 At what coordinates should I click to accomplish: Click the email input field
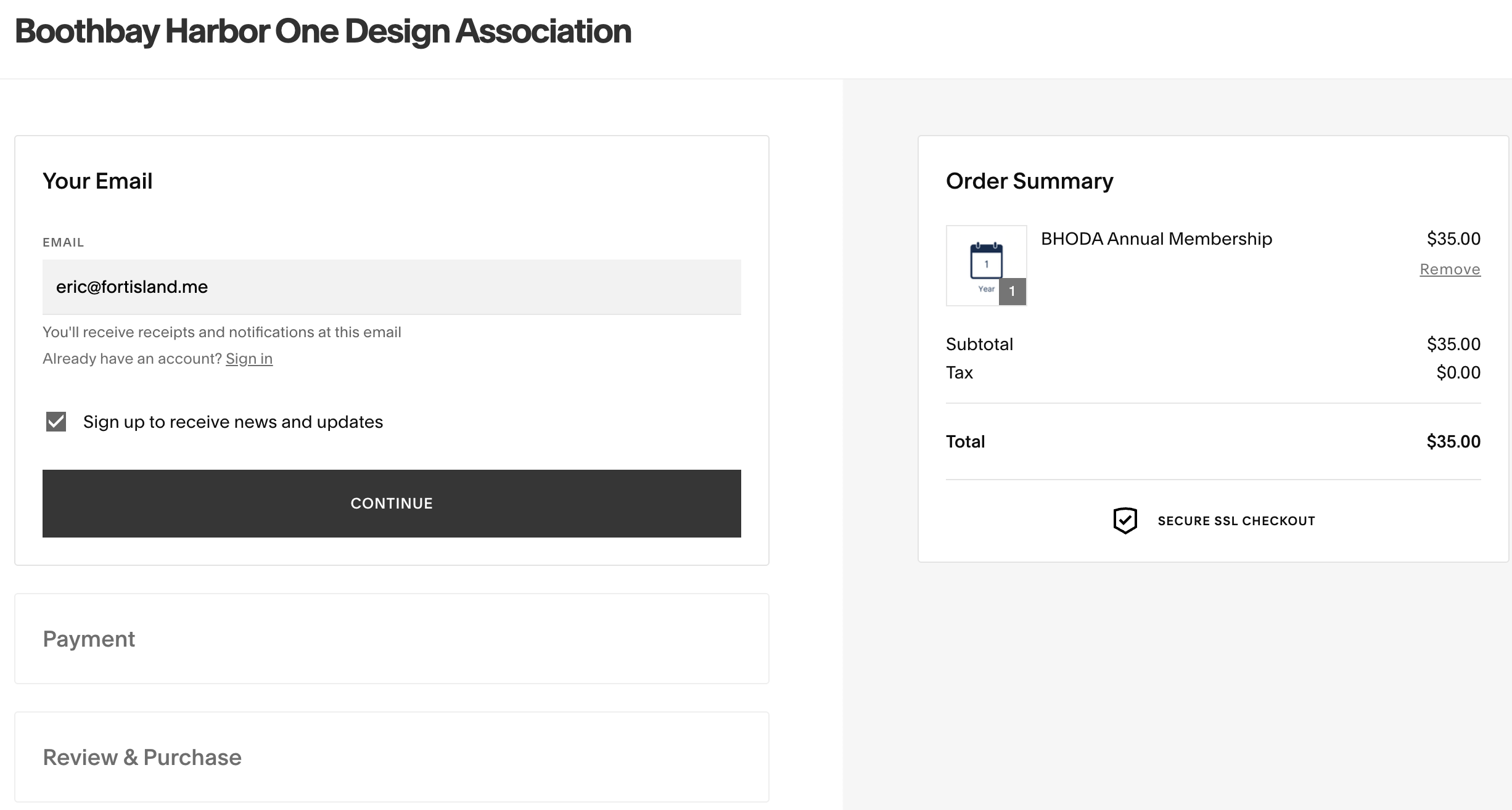coord(392,287)
